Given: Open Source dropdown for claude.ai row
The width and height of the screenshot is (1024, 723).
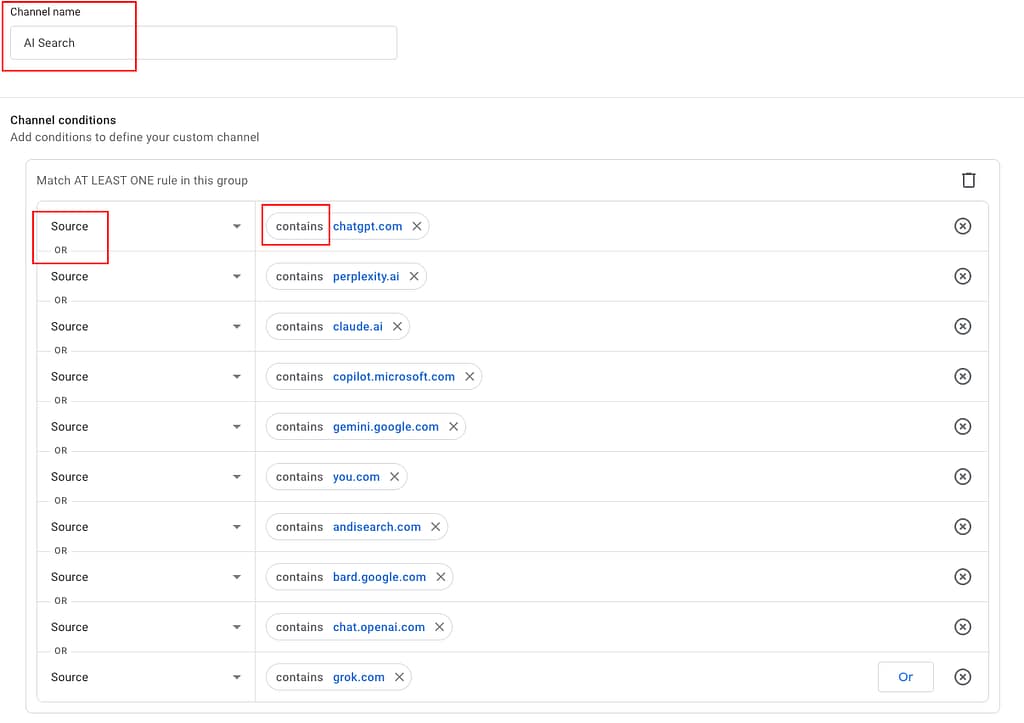Looking at the screenshot, I should (x=146, y=326).
